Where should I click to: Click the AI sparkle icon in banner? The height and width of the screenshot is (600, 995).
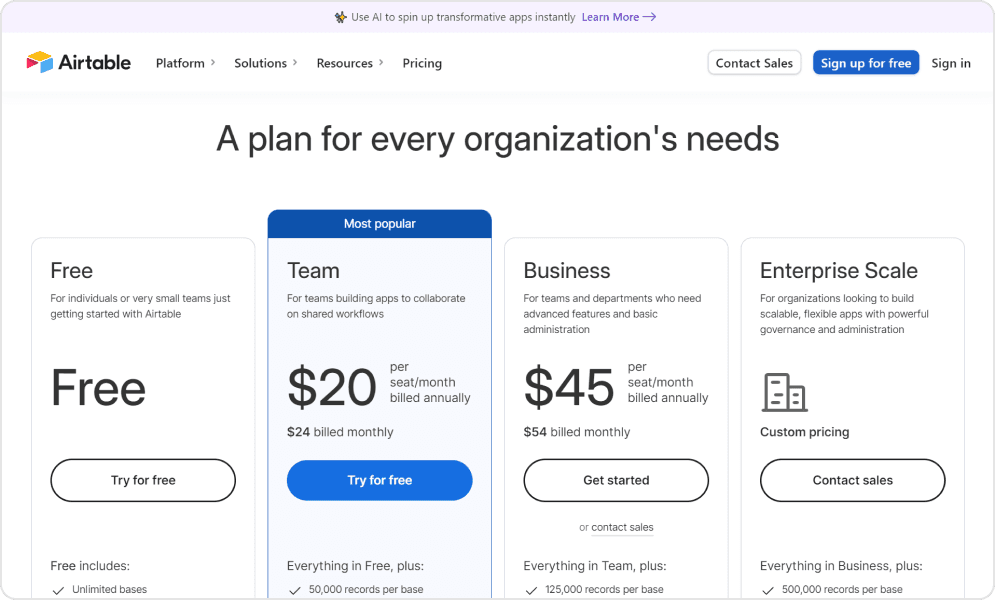(341, 17)
